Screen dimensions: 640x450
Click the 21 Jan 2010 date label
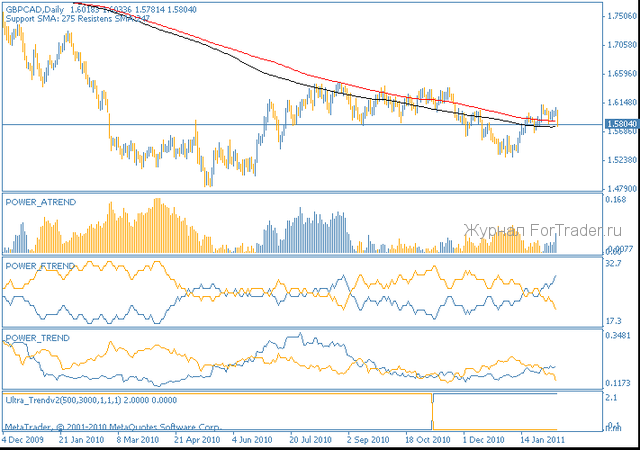coord(82,440)
